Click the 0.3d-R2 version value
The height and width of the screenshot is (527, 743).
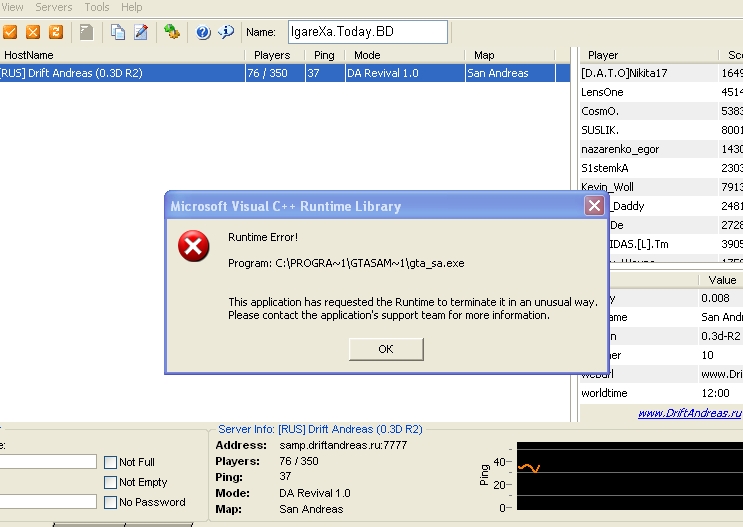(x=720, y=336)
